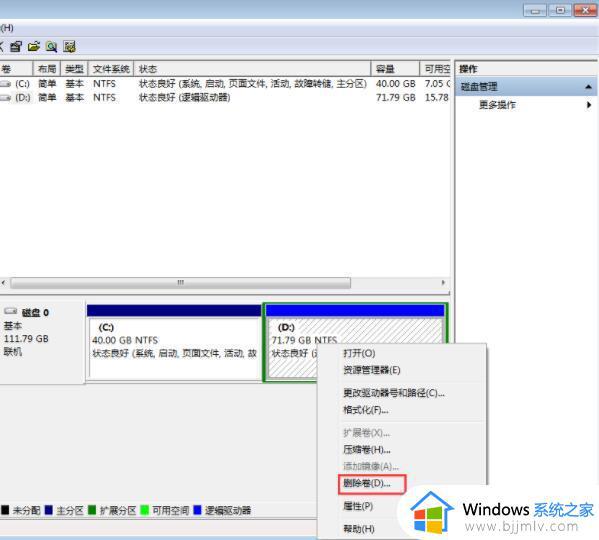Click the 71.79 GB capacity cell
This screenshot has height=540, width=599.
[x=395, y=98]
